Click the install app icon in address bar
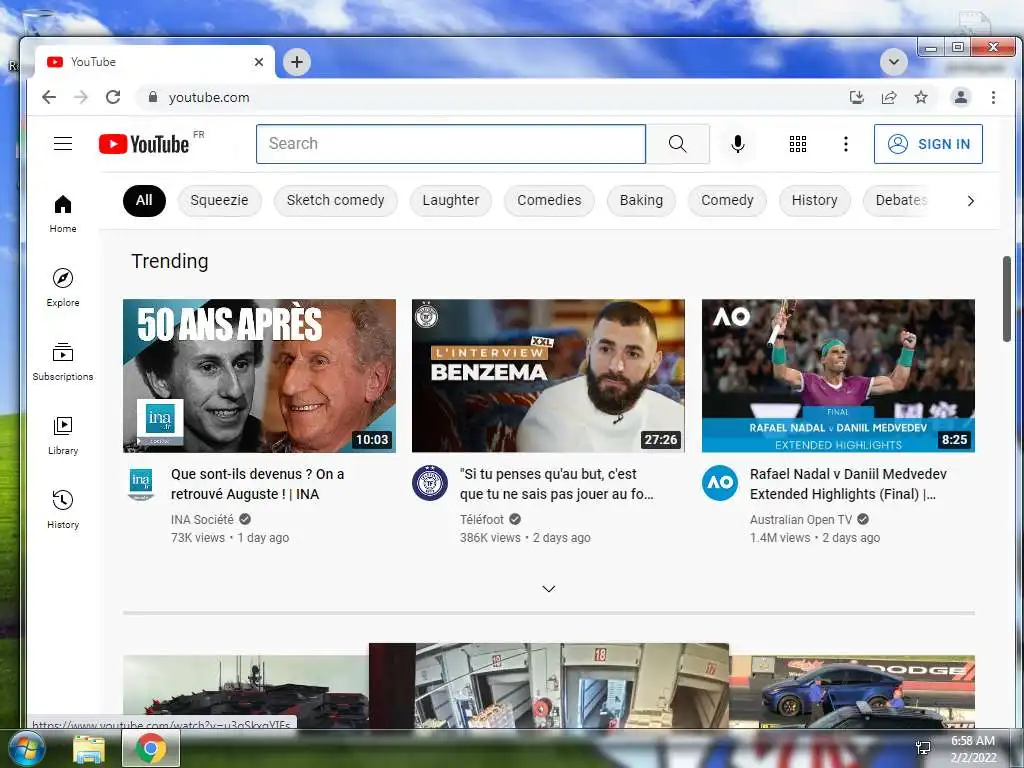The width and height of the screenshot is (1024, 768). click(x=856, y=97)
